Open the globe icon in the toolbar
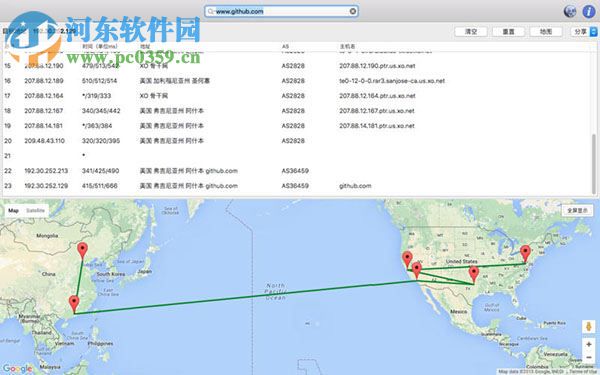 coord(570,11)
